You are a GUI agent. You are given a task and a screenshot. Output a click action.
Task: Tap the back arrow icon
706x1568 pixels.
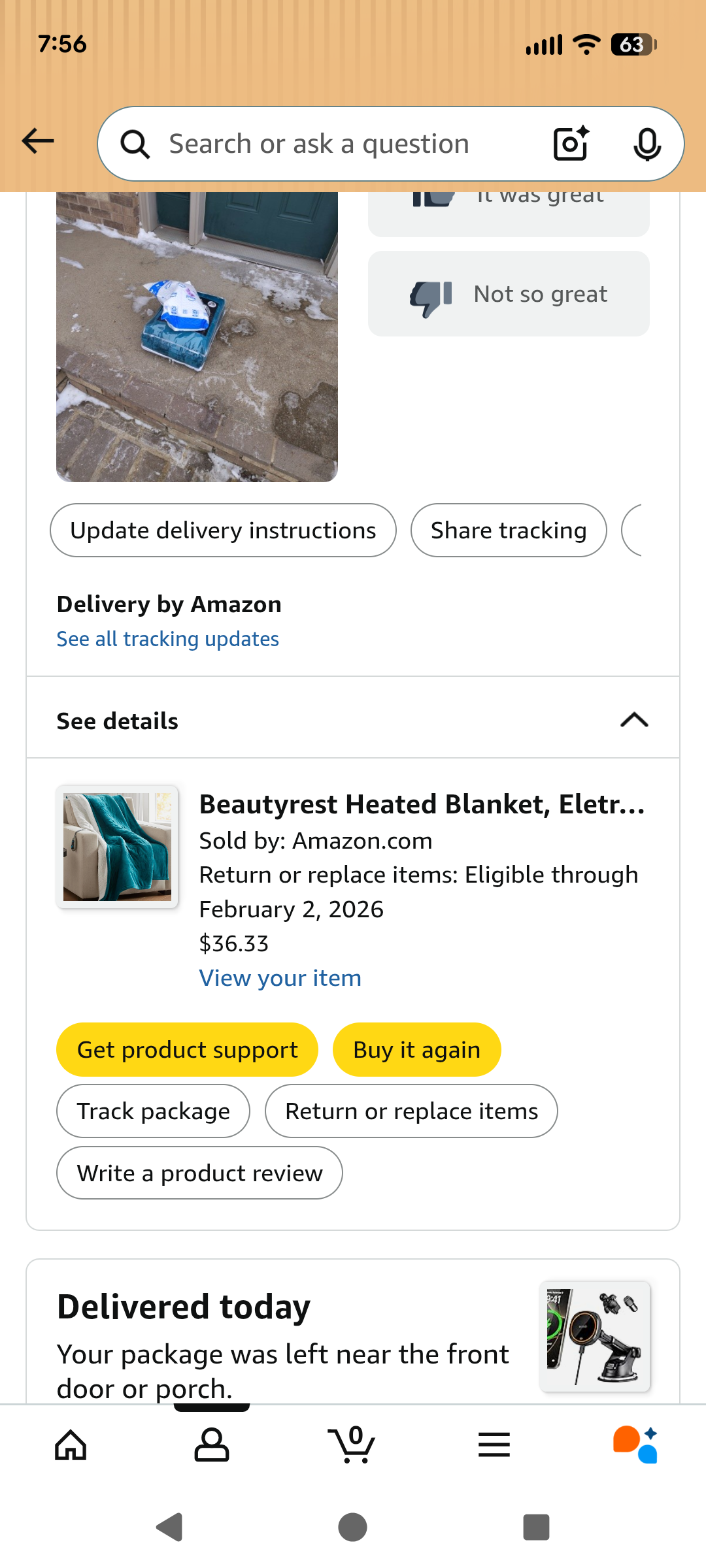tap(38, 141)
